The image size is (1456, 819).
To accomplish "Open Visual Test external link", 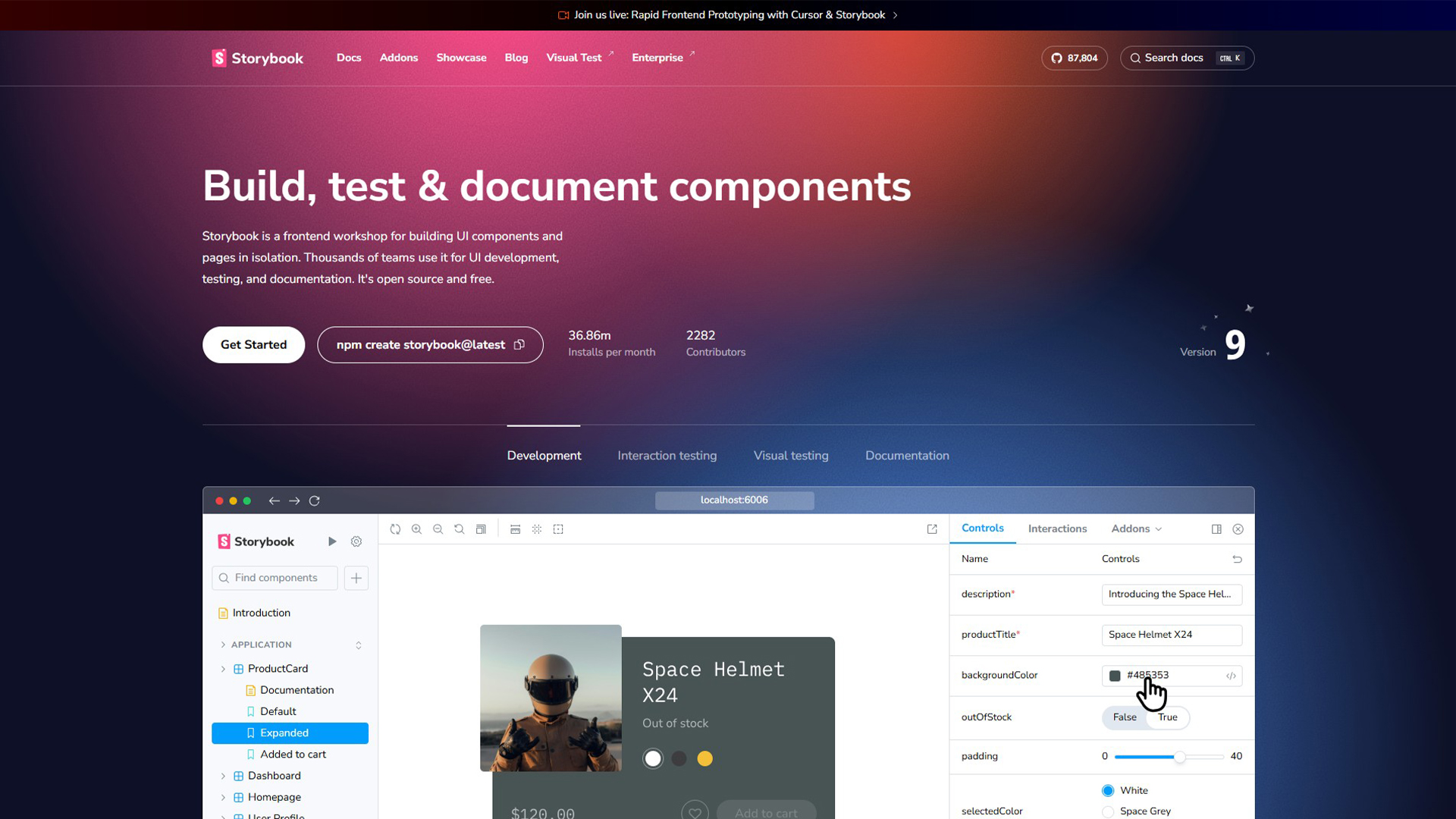I will (580, 58).
